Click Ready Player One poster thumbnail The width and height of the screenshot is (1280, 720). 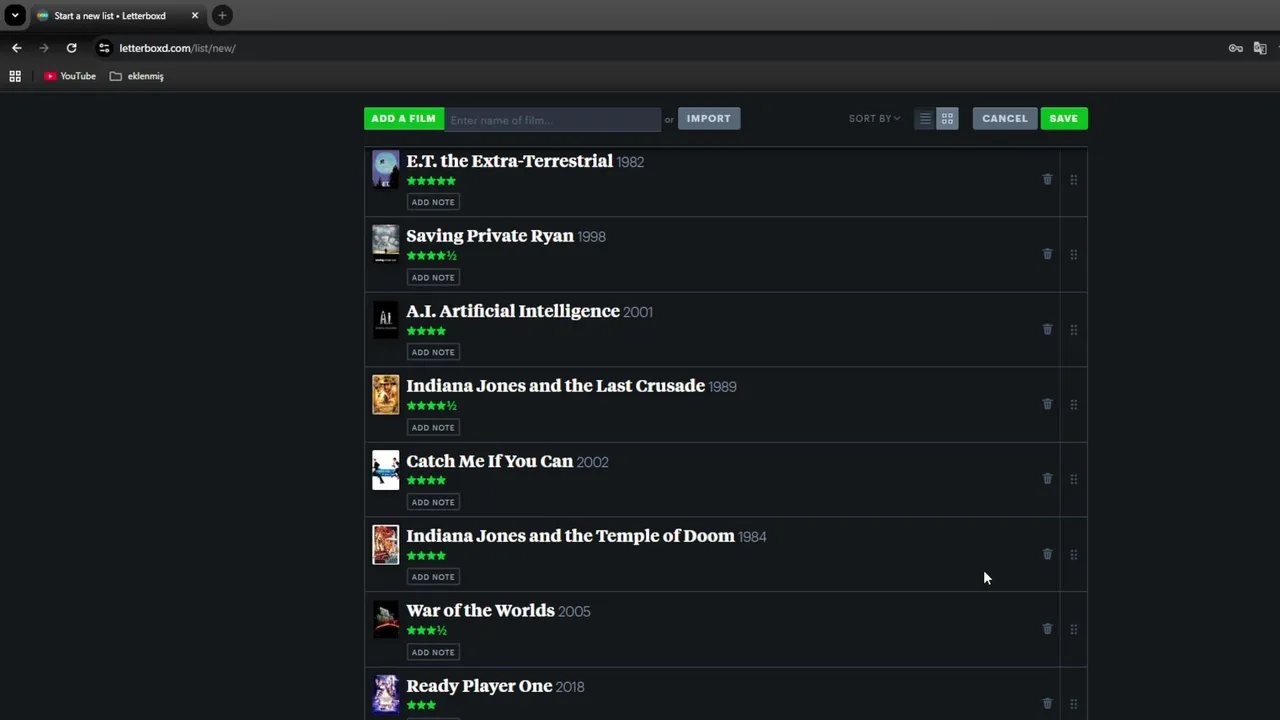pyautogui.click(x=386, y=695)
